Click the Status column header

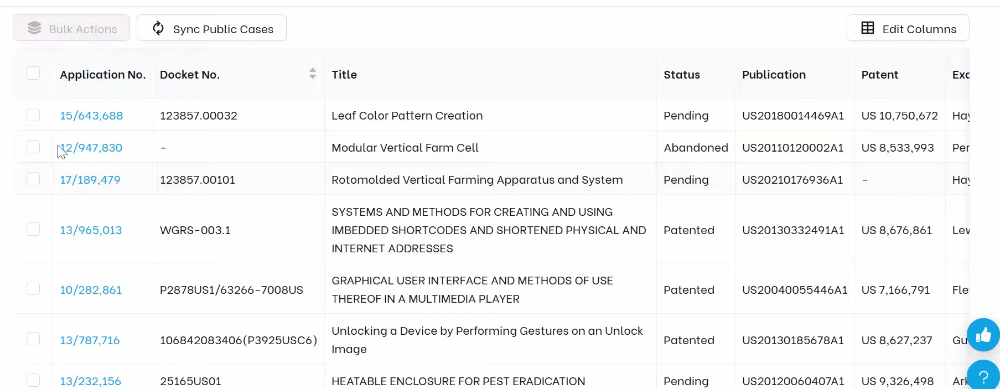pos(682,75)
